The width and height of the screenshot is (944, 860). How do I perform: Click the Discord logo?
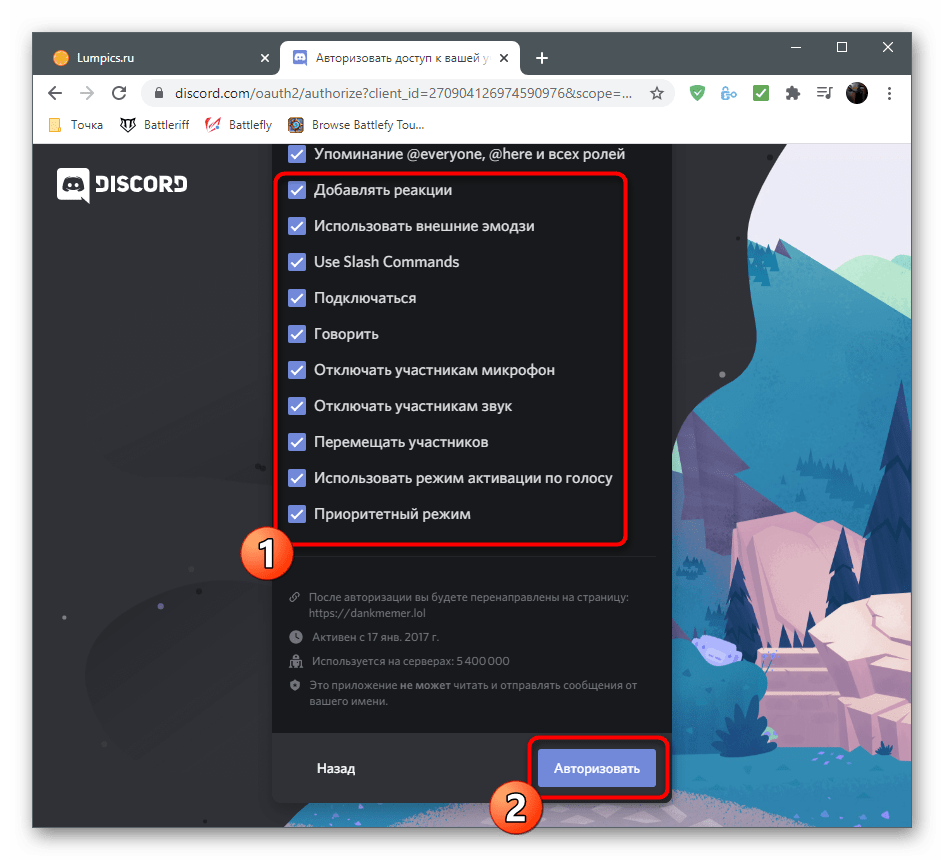click(x=122, y=185)
